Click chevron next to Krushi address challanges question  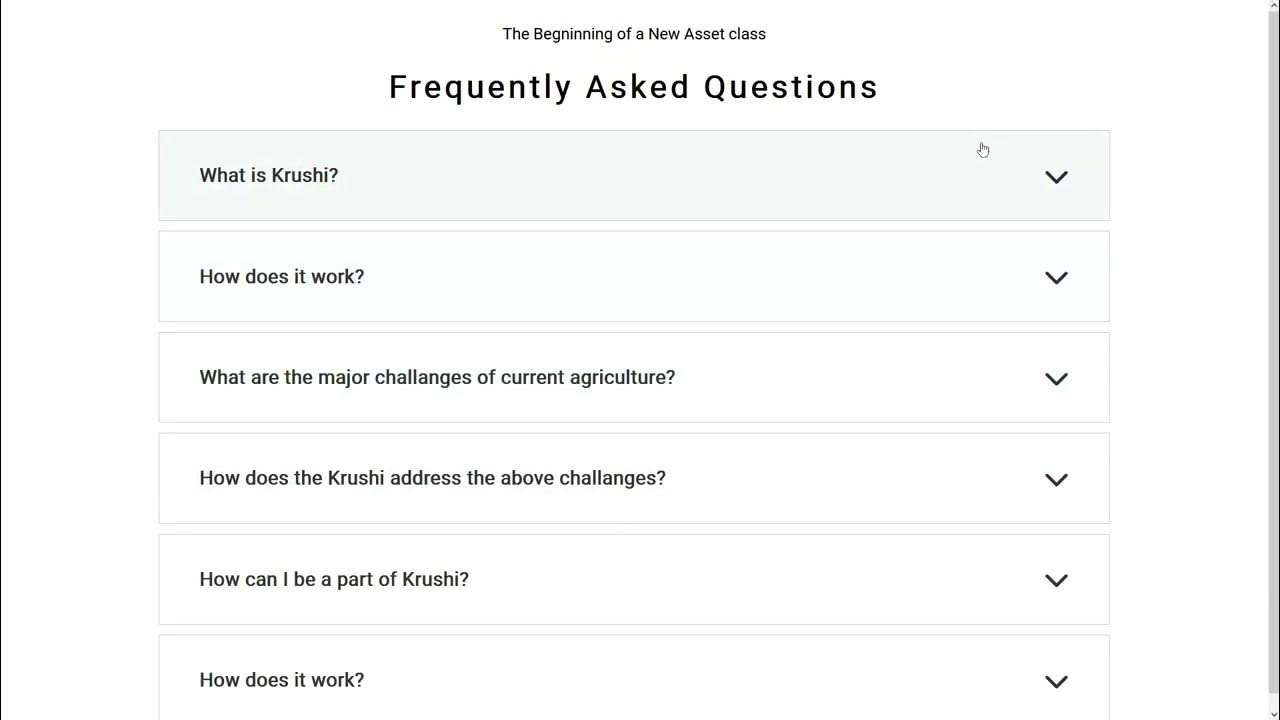point(1056,480)
